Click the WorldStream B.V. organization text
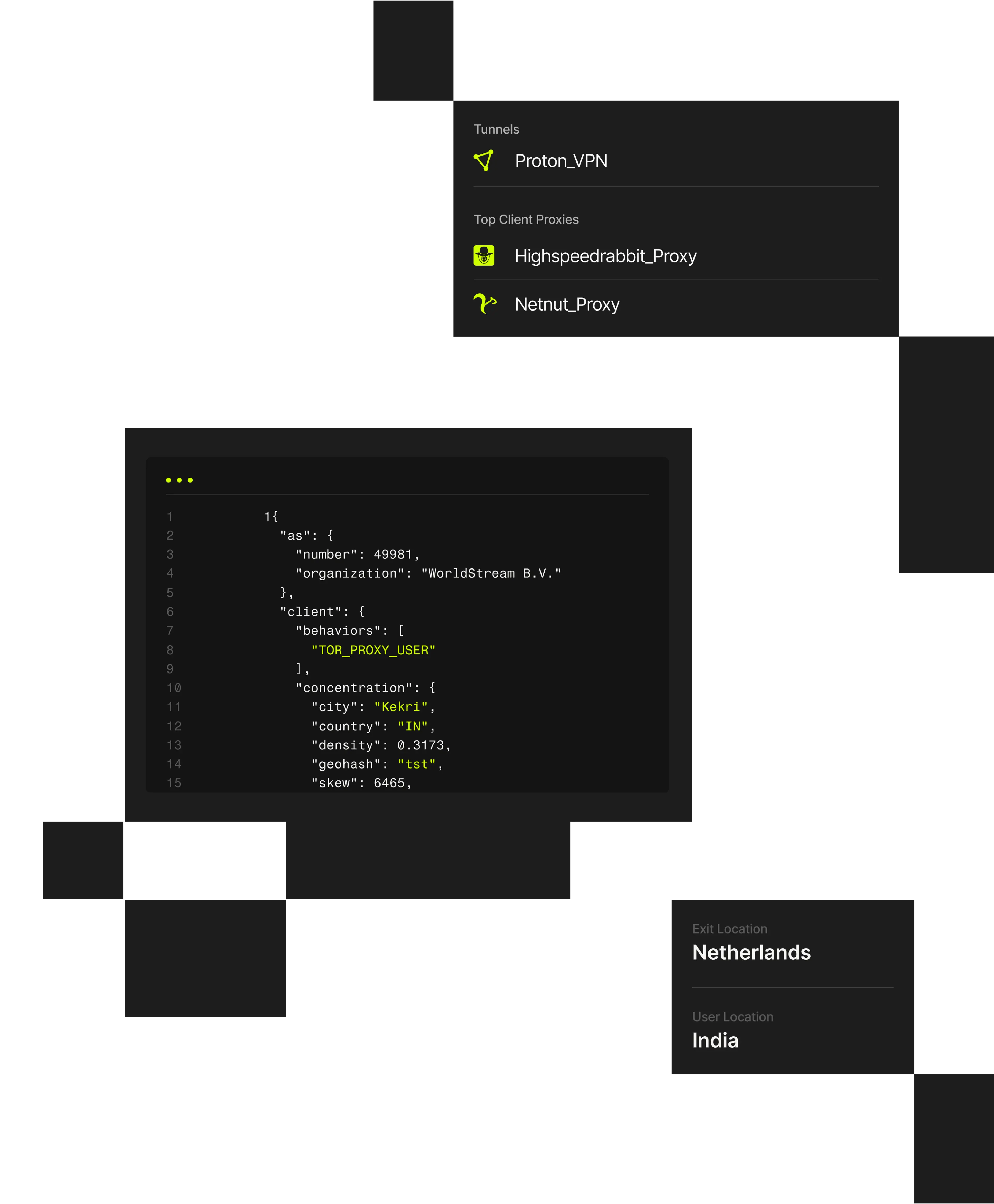 click(491, 573)
